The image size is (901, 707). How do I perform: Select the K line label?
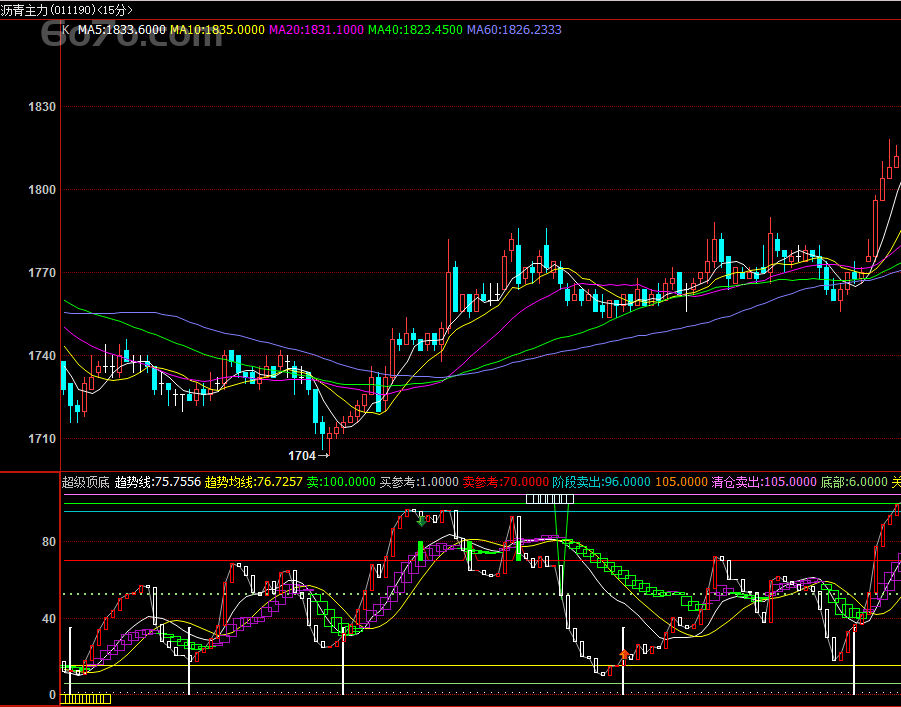click(x=66, y=30)
